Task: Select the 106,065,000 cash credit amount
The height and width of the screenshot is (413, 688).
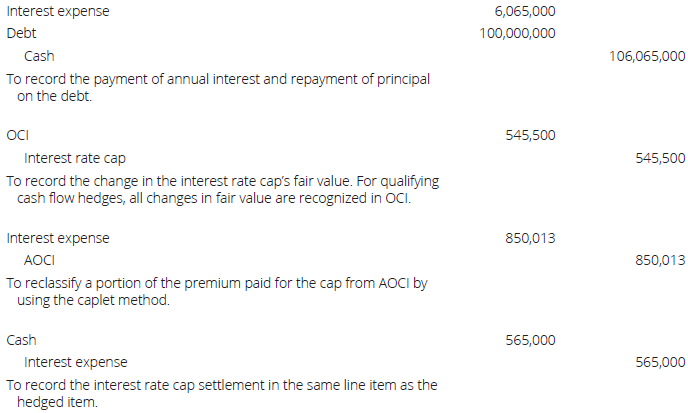Action: pos(647,57)
